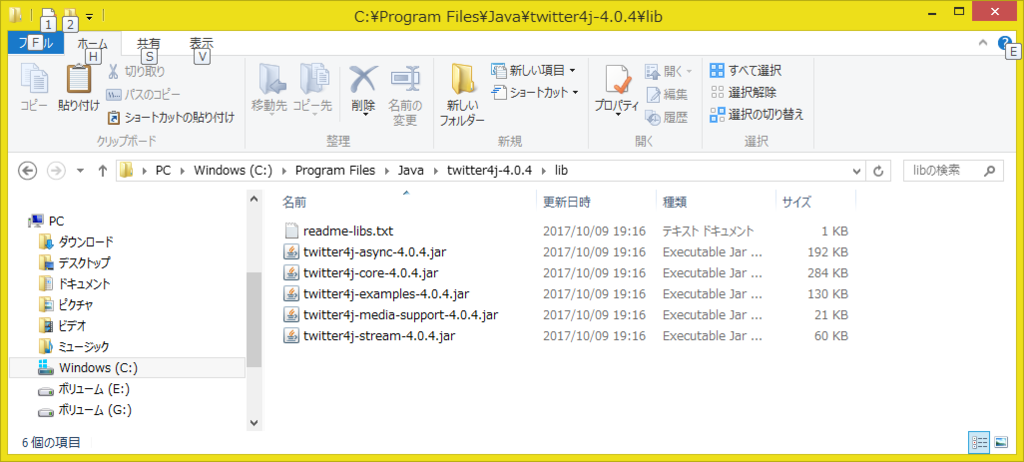
Task: Switch to the ホーム (Home) tab
Action: point(92,44)
